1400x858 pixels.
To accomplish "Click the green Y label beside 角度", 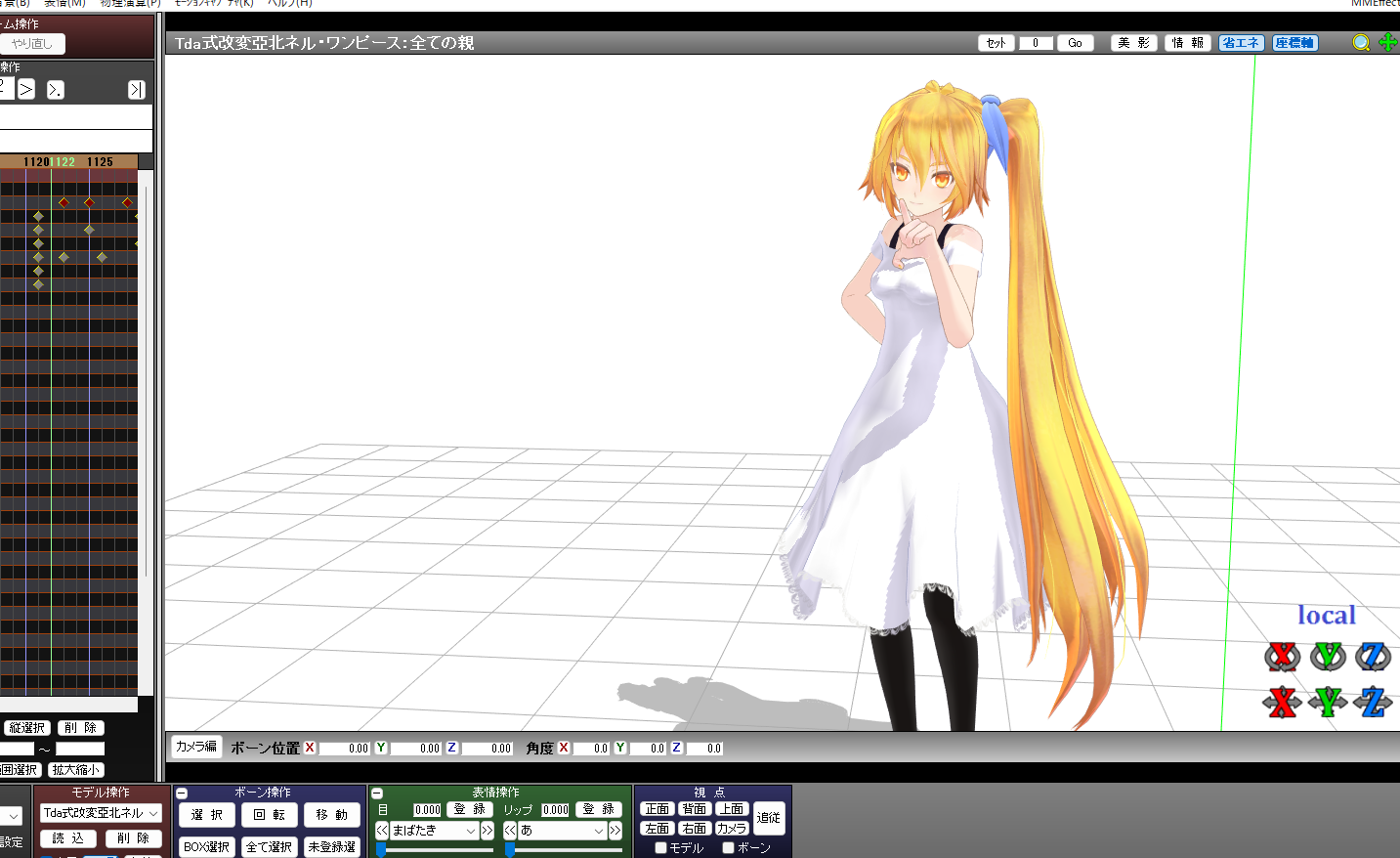I will tap(619, 747).
